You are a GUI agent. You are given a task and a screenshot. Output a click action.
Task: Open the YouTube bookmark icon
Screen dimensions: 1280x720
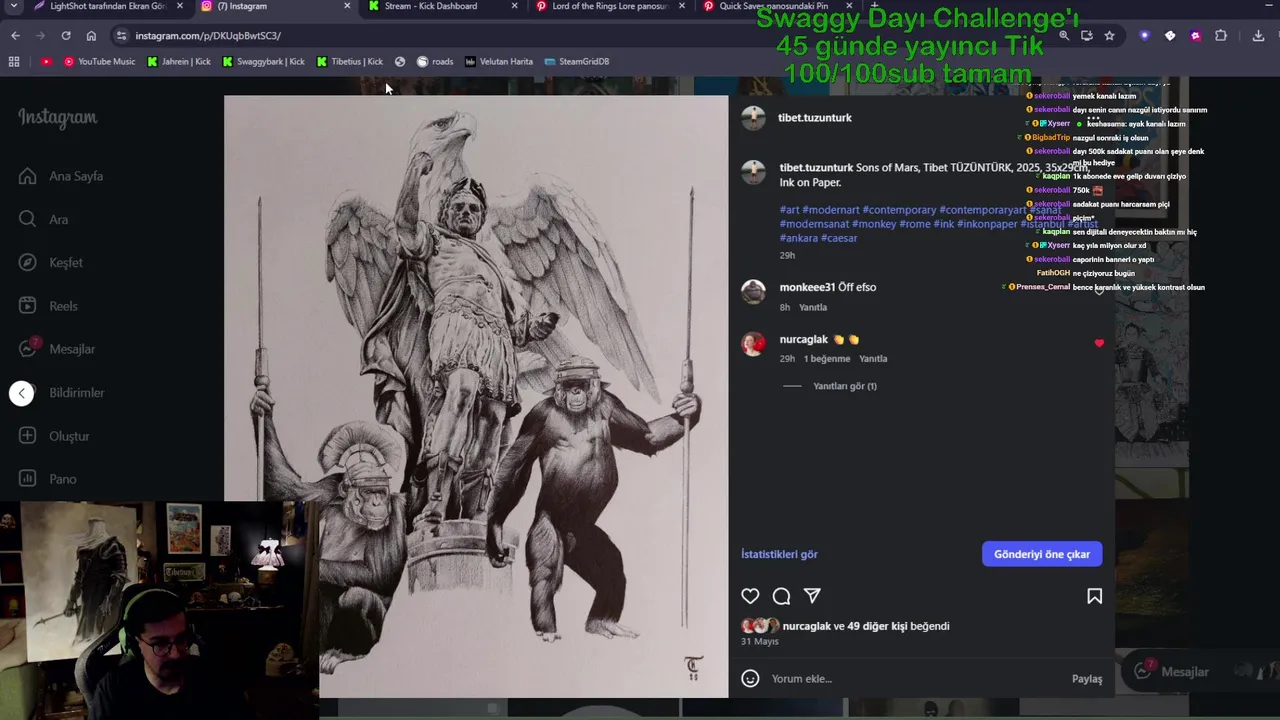pyautogui.click(x=46, y=61)
